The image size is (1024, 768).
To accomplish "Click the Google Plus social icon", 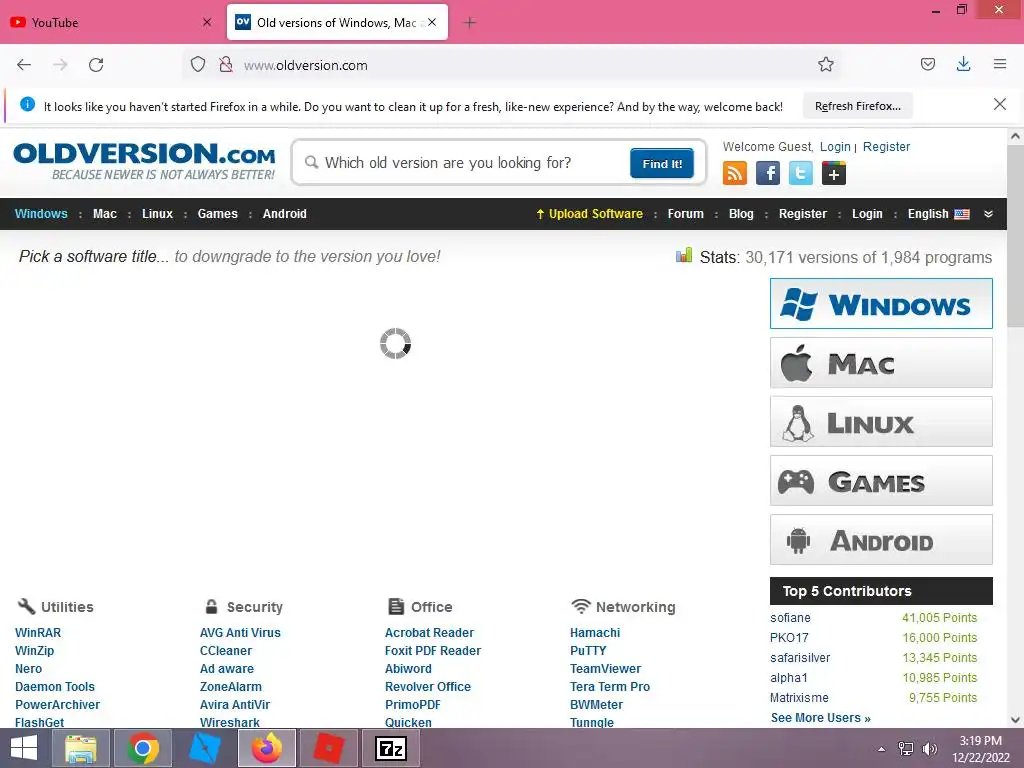I will click(834, 173).
